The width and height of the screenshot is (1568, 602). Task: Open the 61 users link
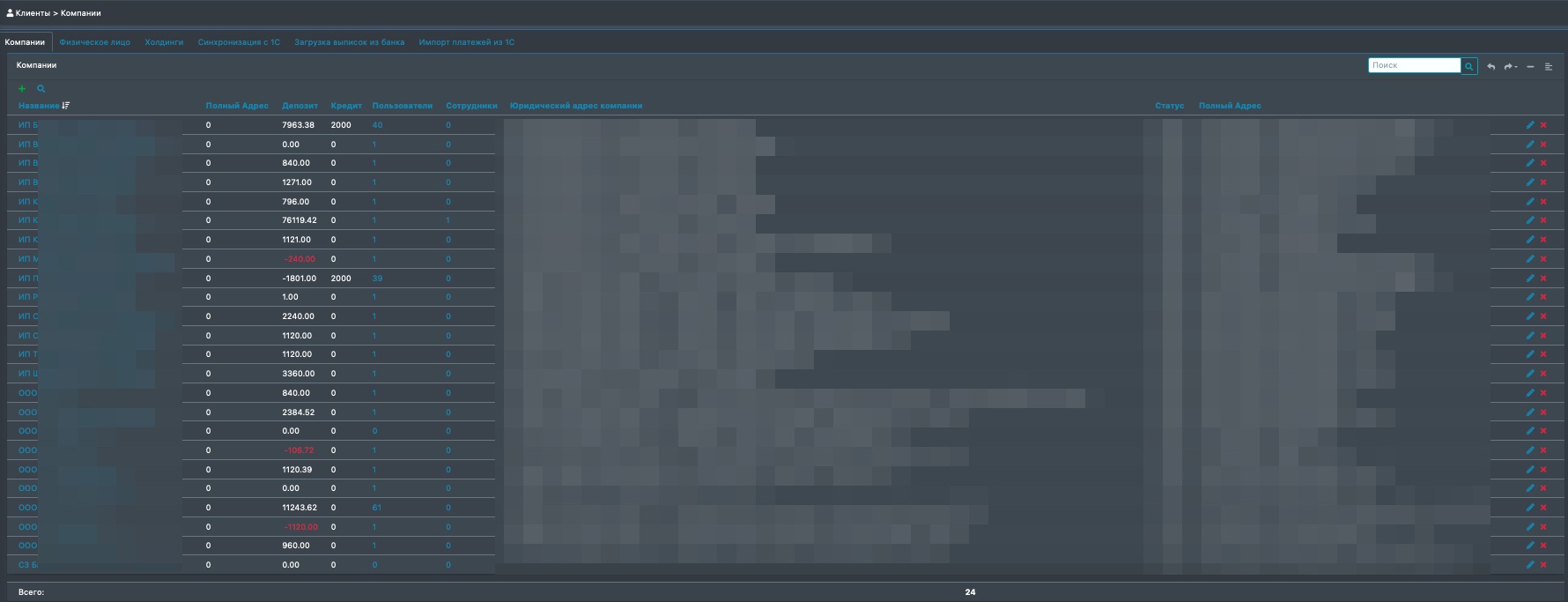(x=377, y=508)
